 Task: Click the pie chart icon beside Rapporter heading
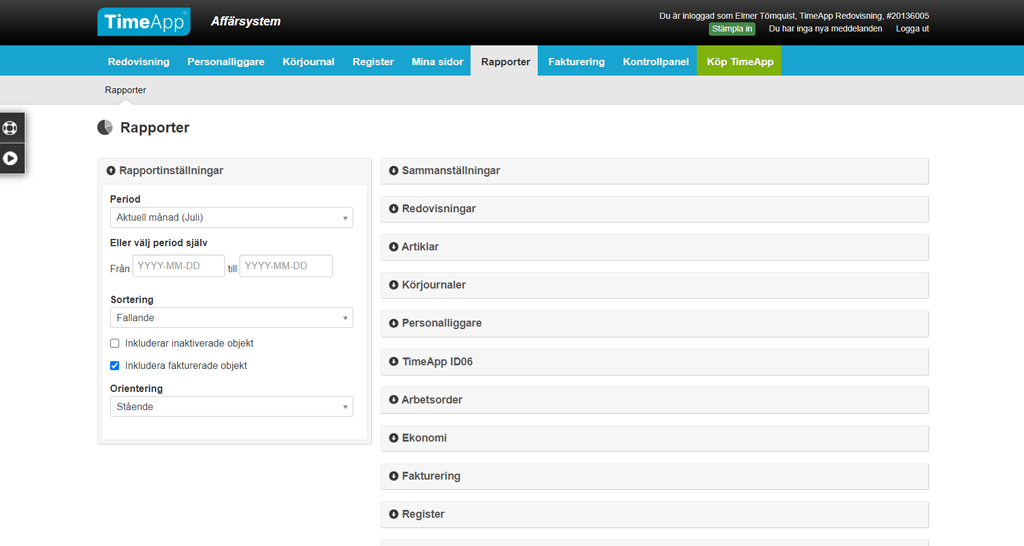click(x=105, y=128)
